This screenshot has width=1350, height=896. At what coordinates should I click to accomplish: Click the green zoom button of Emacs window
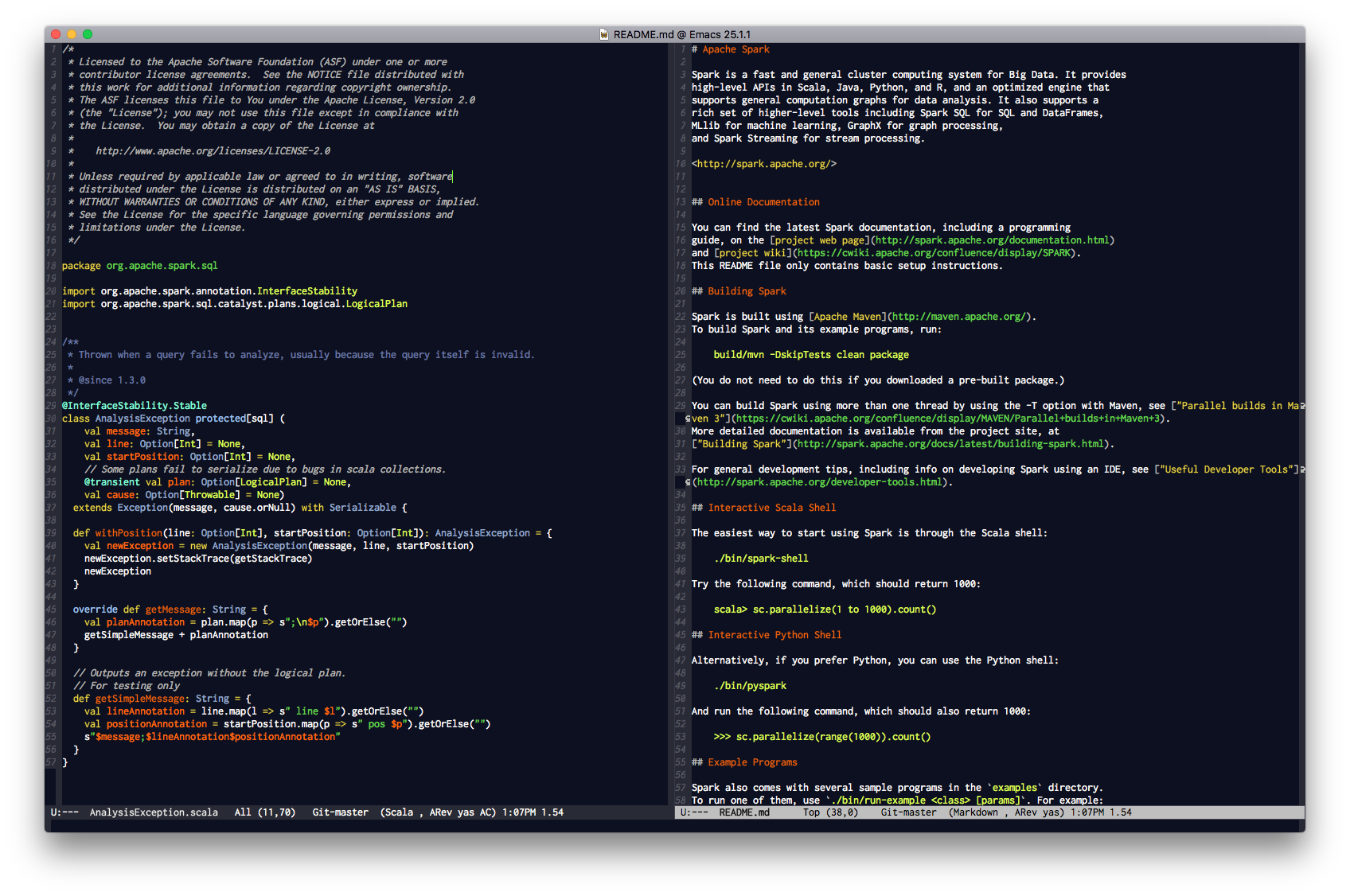pyautogui.click(x=88, y=34)
